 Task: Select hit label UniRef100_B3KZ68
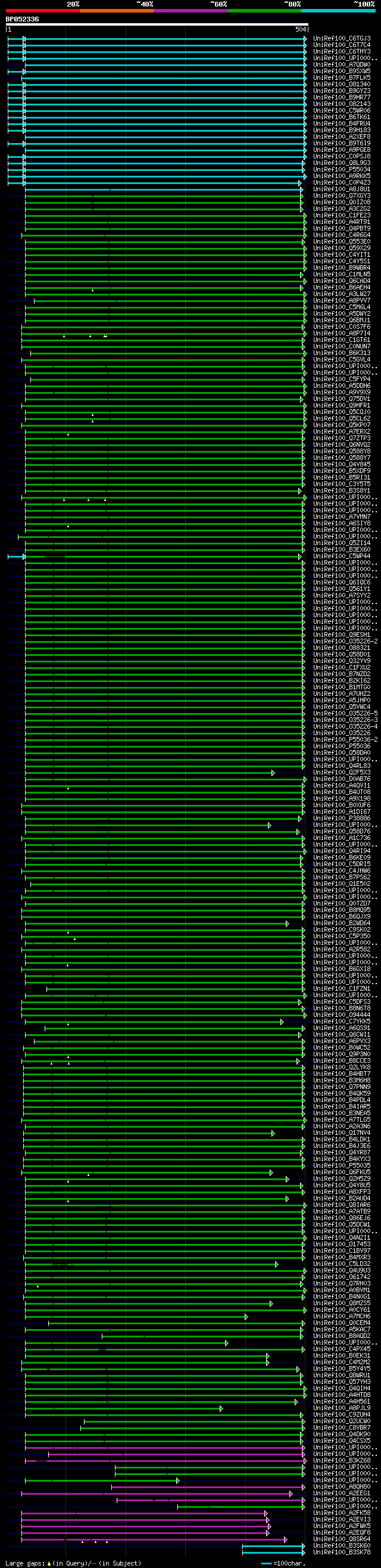tap(342, 1460)
